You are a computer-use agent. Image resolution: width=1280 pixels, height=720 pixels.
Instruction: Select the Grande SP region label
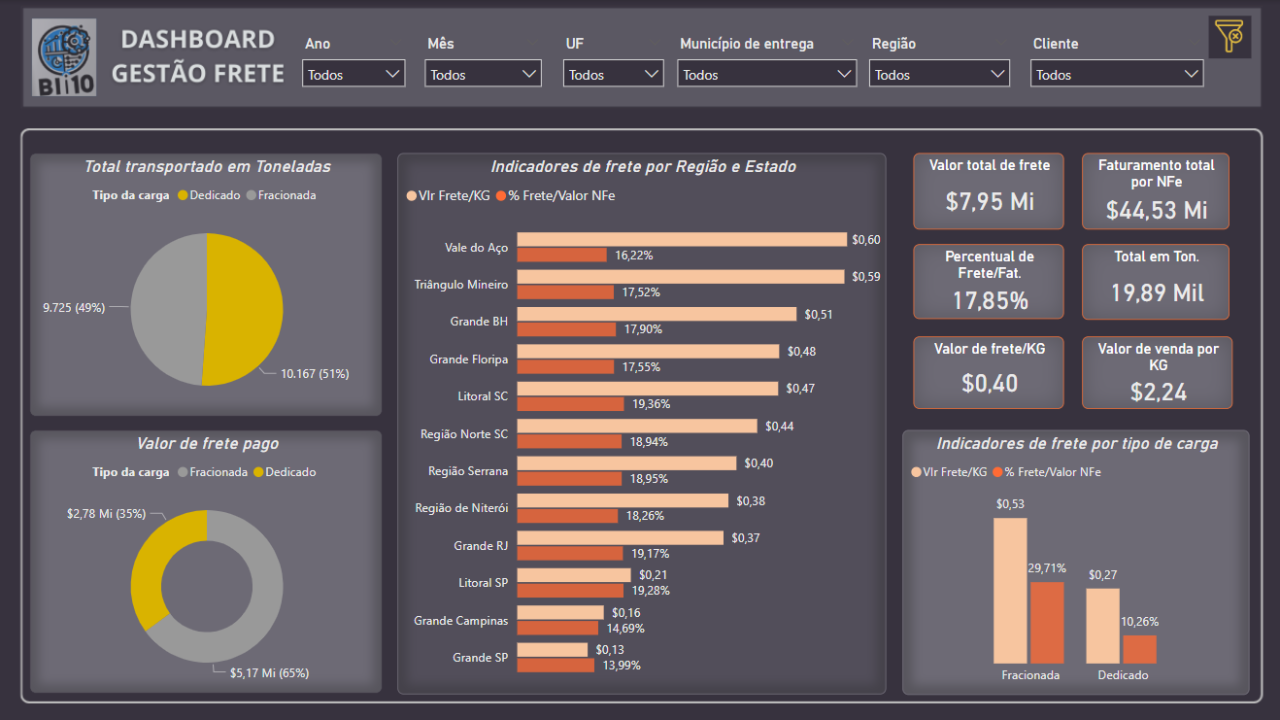click(x=480, y=658)
